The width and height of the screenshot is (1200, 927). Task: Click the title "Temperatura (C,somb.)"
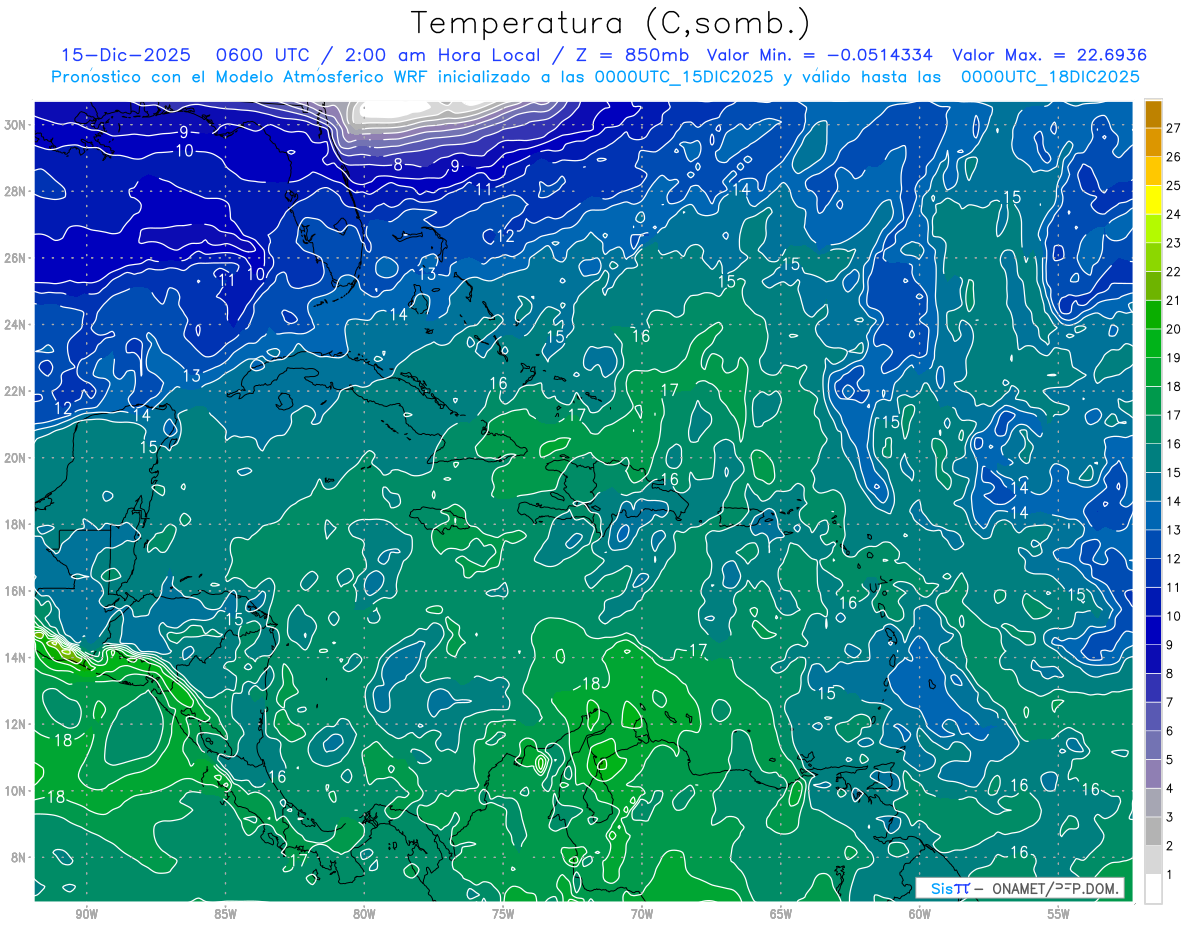pos(610,23)
